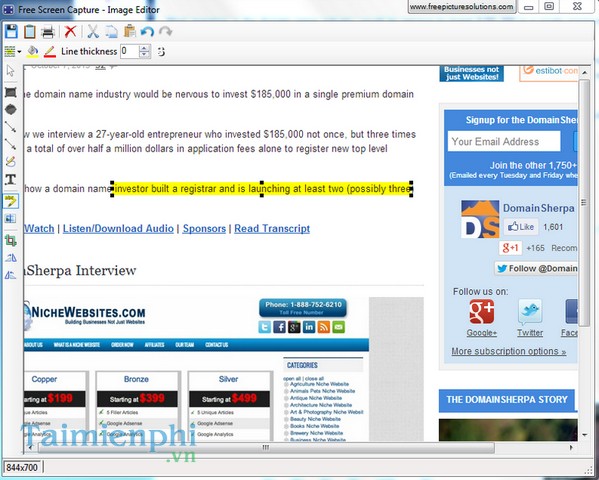Cut using the scissors icon
This screenshot has height=480, width=599.
coord(93,31)
